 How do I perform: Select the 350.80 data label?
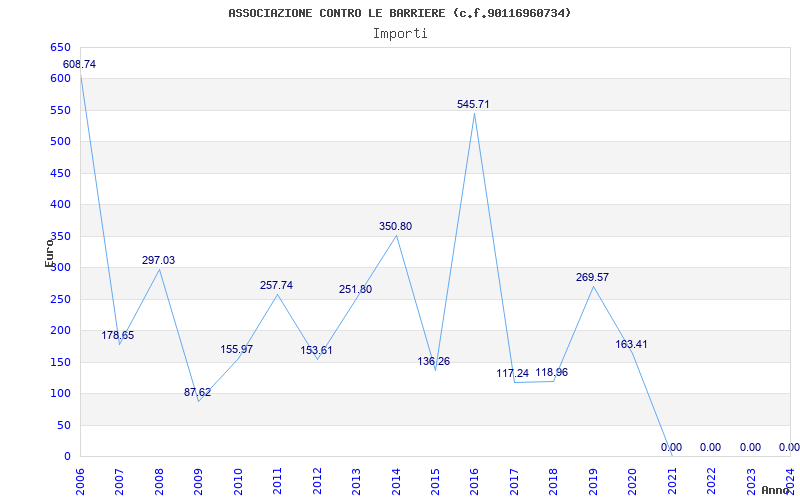395,227
